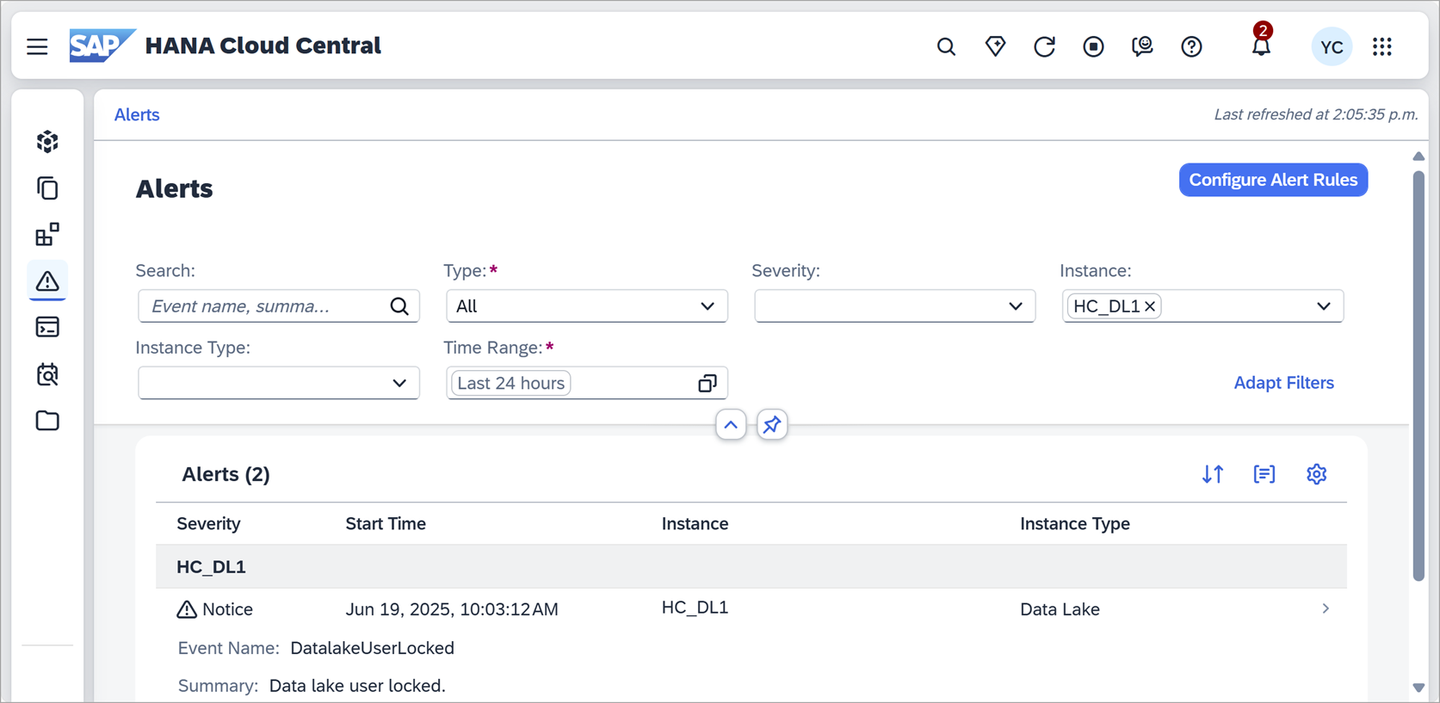
Task: Pin the filter header bar
Action: tap(772, 425)
